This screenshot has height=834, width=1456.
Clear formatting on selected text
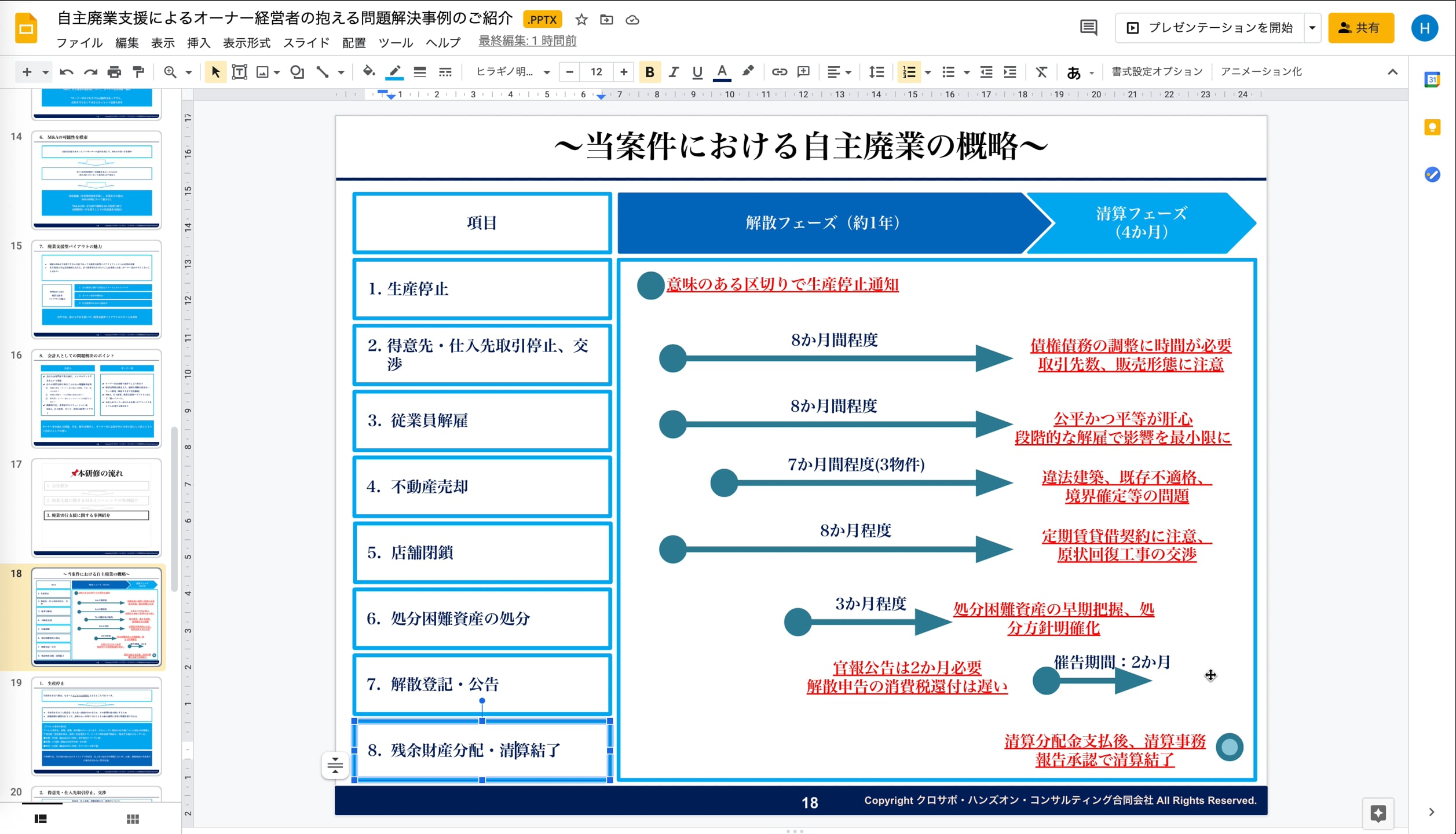[x=1041, y=72]
